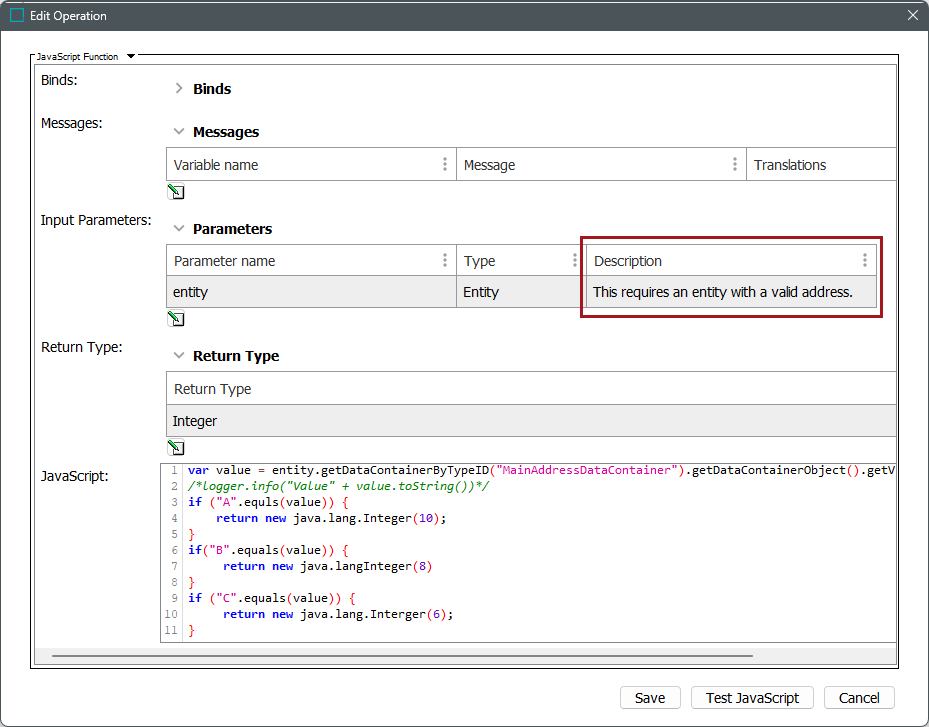The height and width of the screenshot is (727, 929).
Task: Click the edit icon below Messages table
Action: [x=176, y=192]
